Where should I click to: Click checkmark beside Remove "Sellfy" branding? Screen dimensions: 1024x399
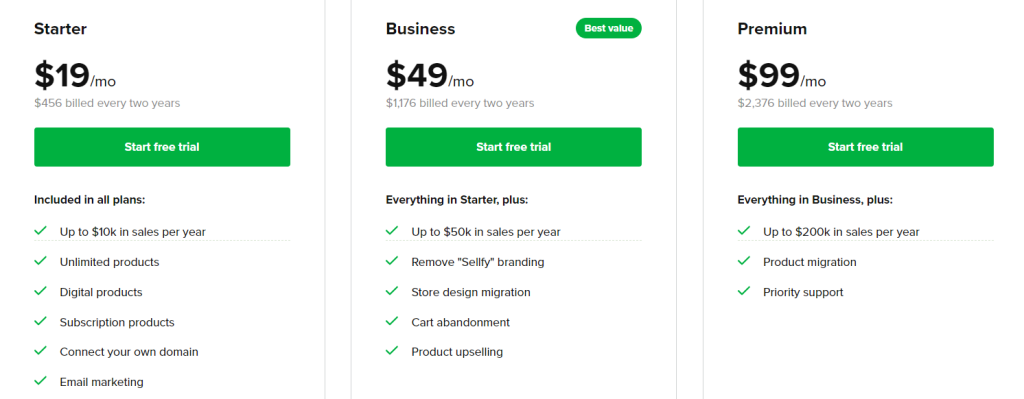tap(392, 261)
